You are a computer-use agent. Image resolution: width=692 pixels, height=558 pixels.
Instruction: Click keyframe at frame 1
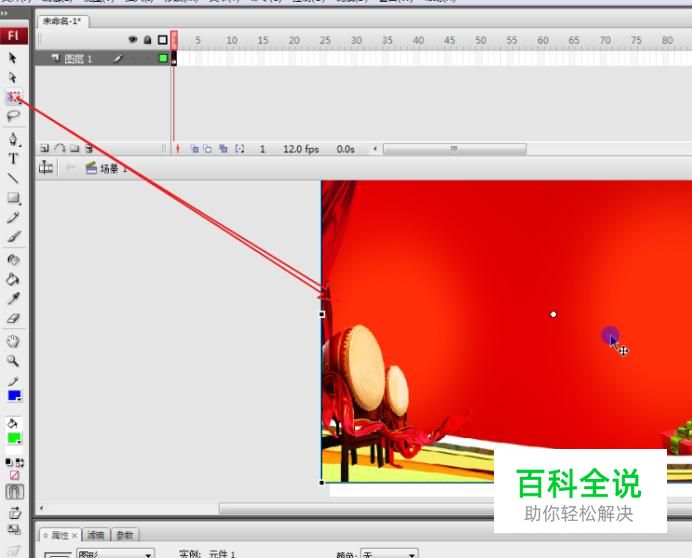[x=174, y=58]
